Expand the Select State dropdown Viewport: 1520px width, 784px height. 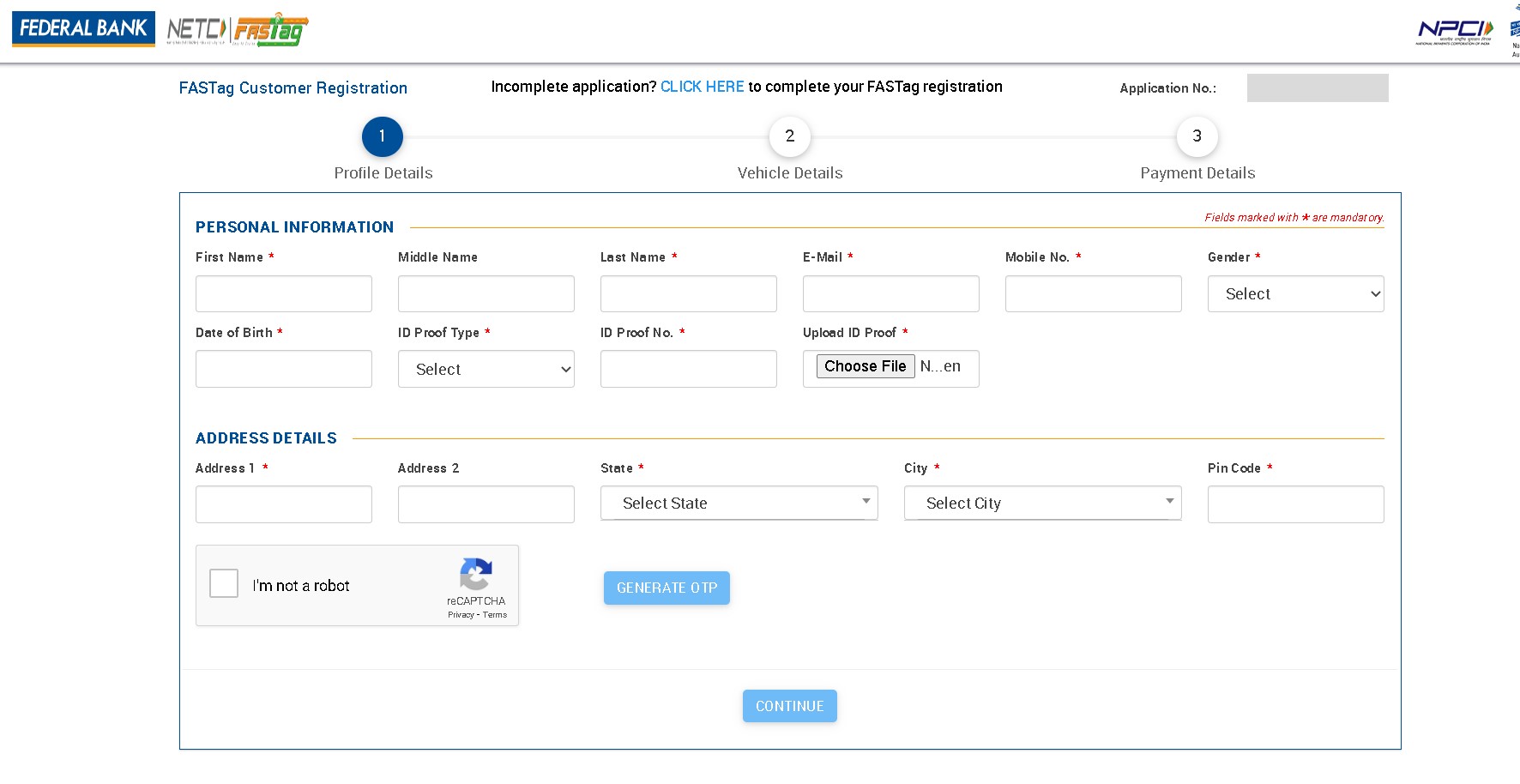click(x=738, y=503)
